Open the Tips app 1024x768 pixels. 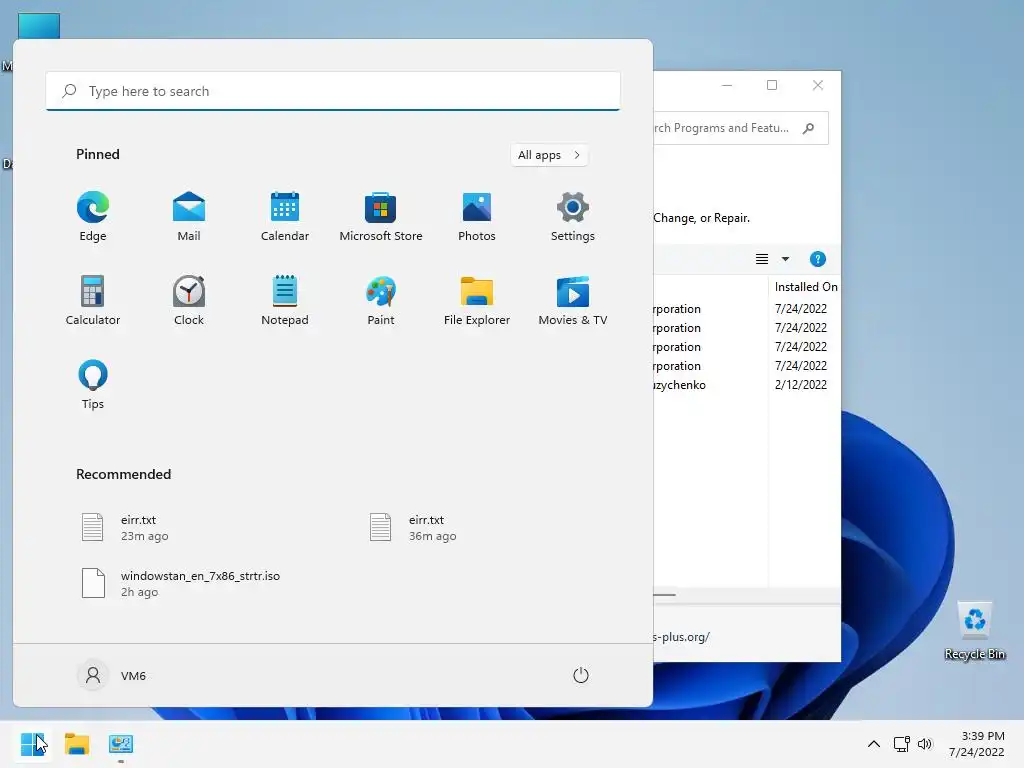pyautogui.click(x=93, y=385)
